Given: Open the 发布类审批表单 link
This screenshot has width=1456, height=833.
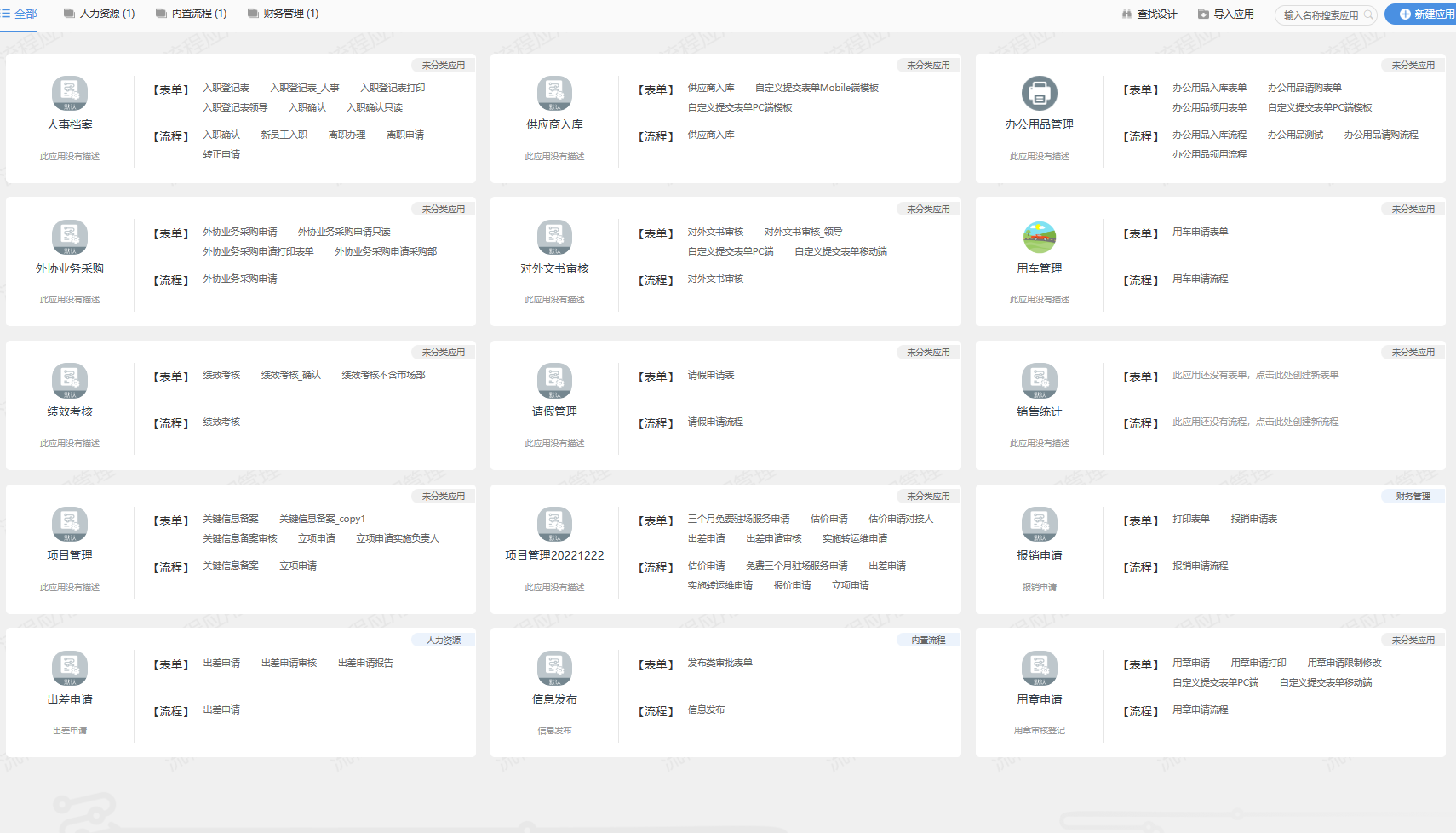Looking at the screenshot, I should (x=720, y=663).
